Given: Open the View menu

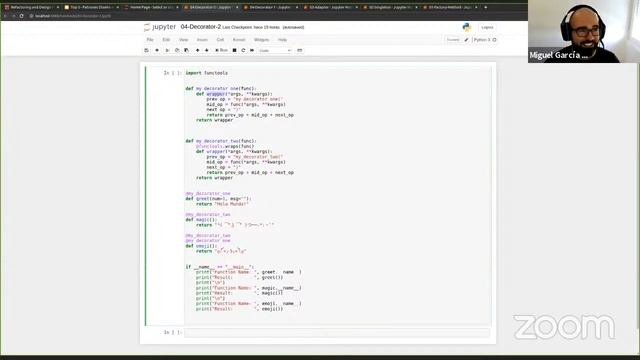Looking at the screenshot, I should click(184, 40).
